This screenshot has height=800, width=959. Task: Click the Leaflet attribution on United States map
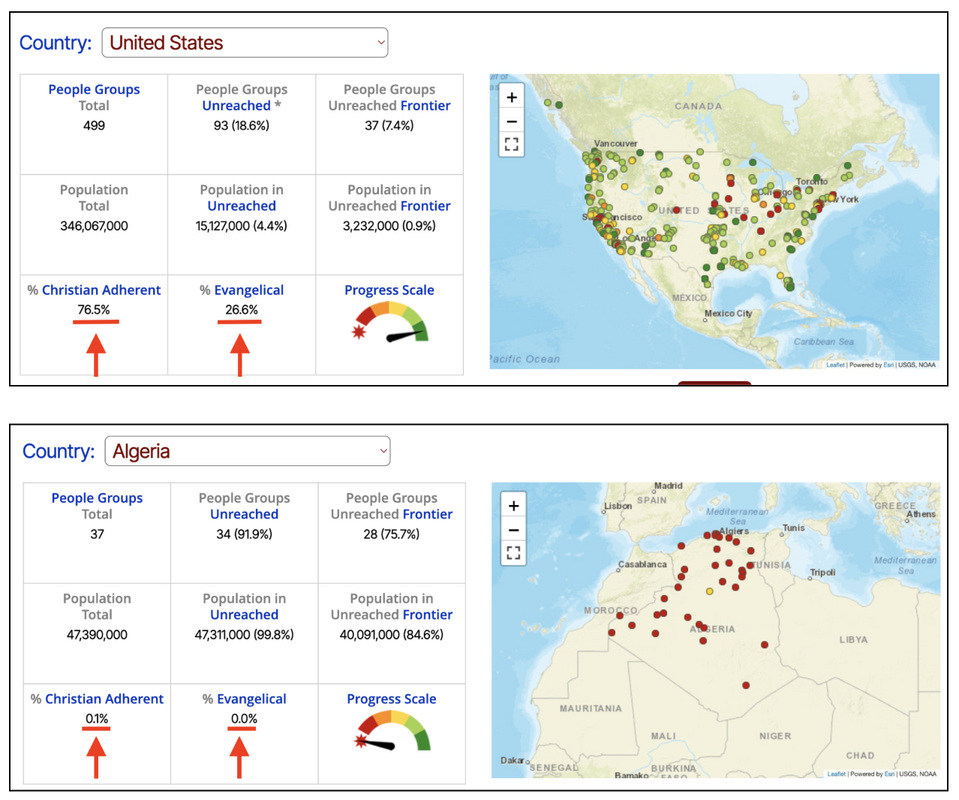835,365
